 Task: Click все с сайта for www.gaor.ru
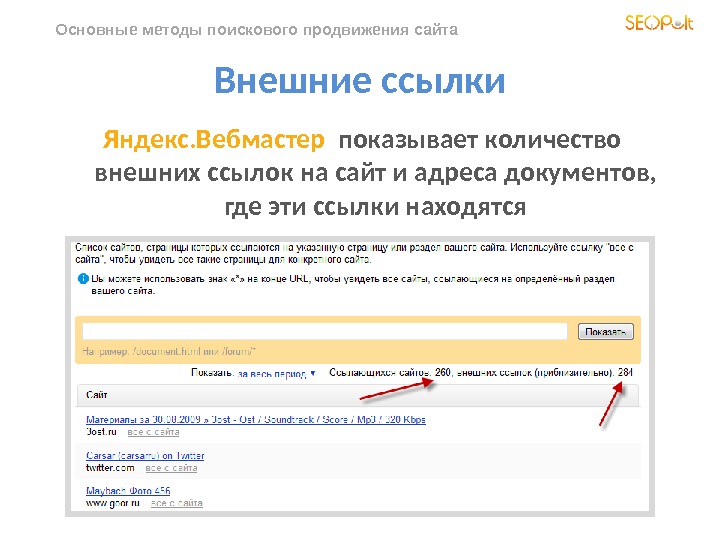tap(176, 503)
